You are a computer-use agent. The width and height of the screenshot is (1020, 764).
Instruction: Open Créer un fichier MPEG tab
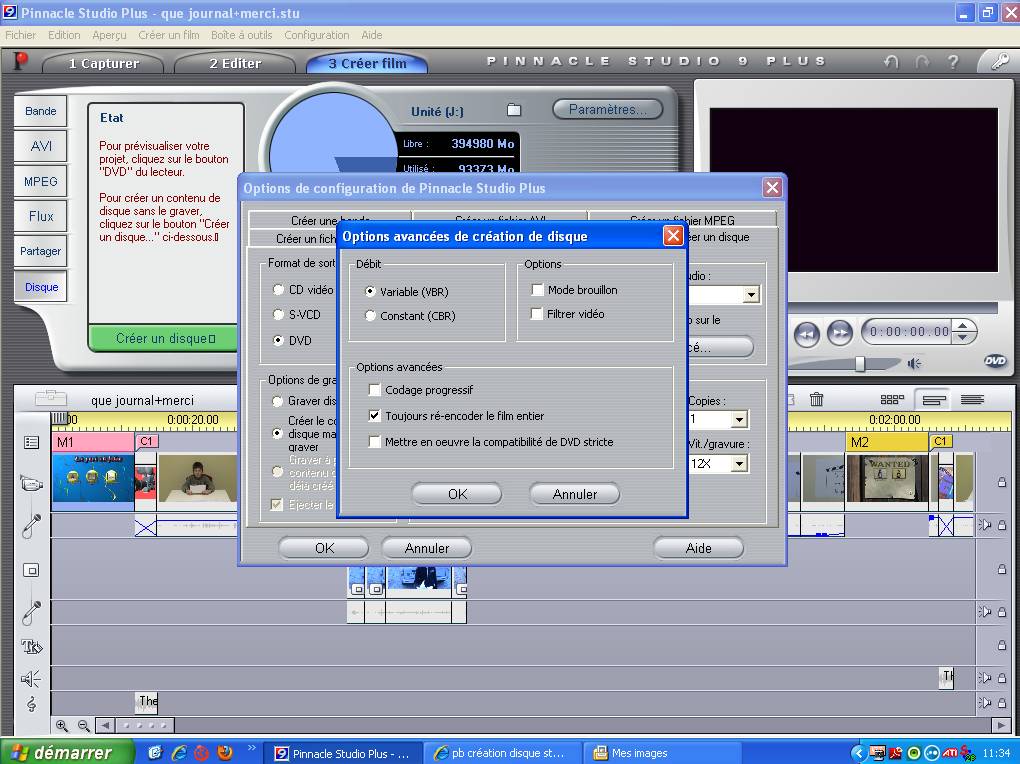pos(682,220)
